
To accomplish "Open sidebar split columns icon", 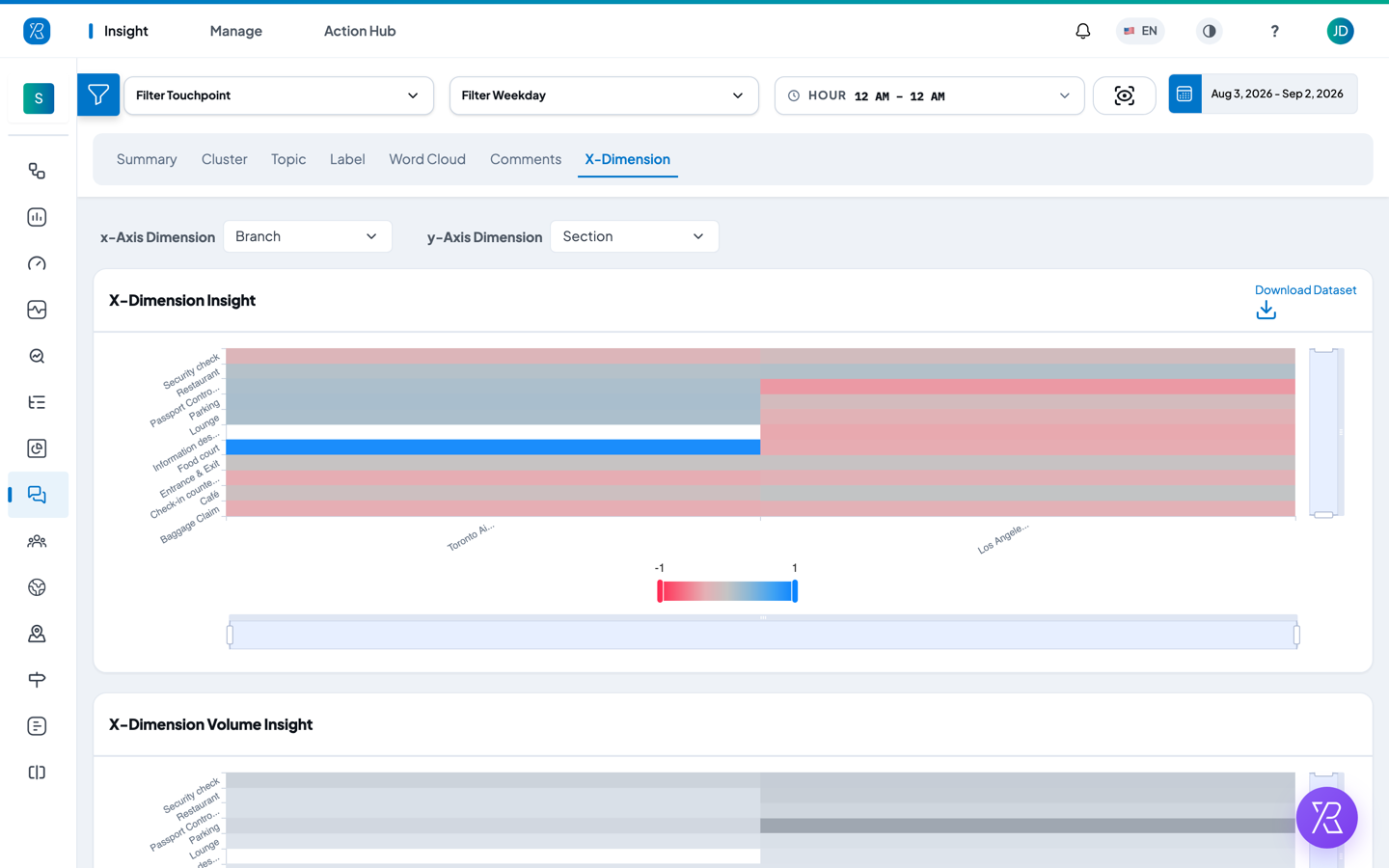I will [x=37, y=773].
